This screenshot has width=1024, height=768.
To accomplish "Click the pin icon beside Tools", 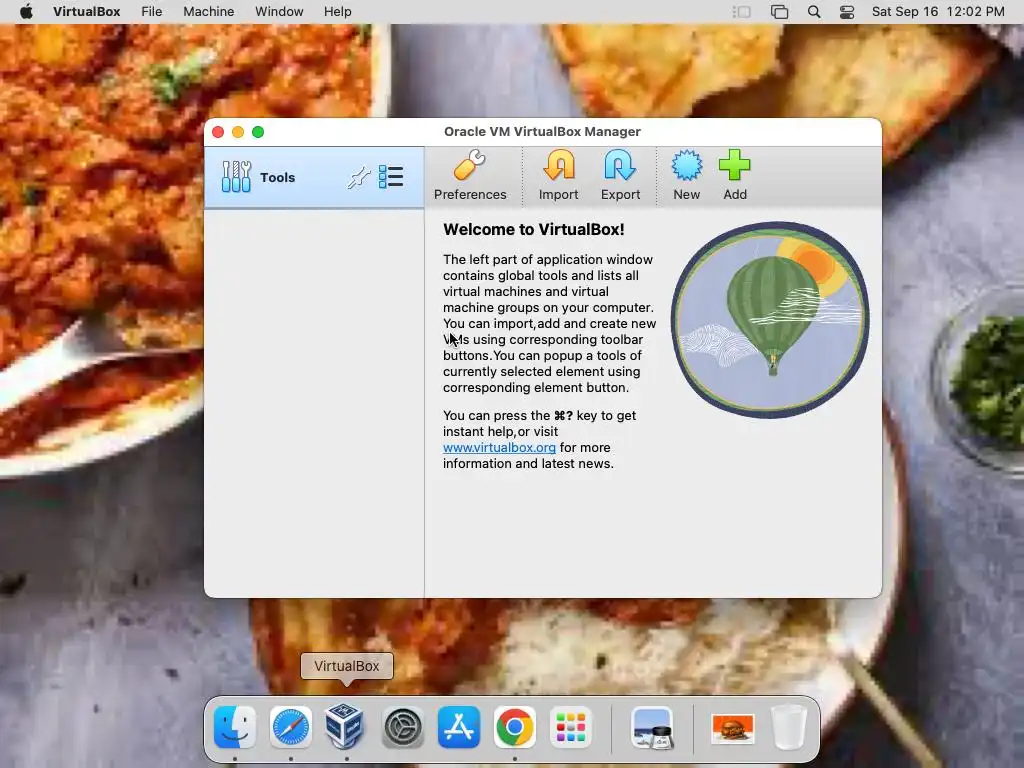I will click(x=359, y=177).
